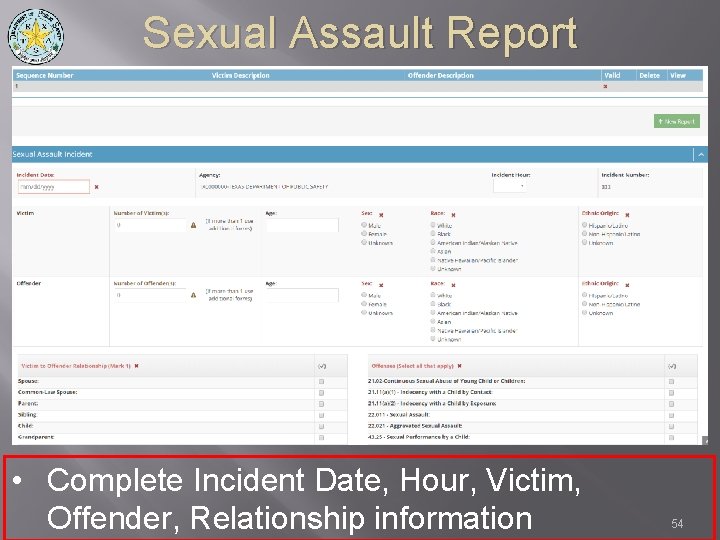The height and width of the screenshot is (540, 720).
Task: Select Non-Hispanic/Latino for Victim ethnic origin
Action: [585, 234]
